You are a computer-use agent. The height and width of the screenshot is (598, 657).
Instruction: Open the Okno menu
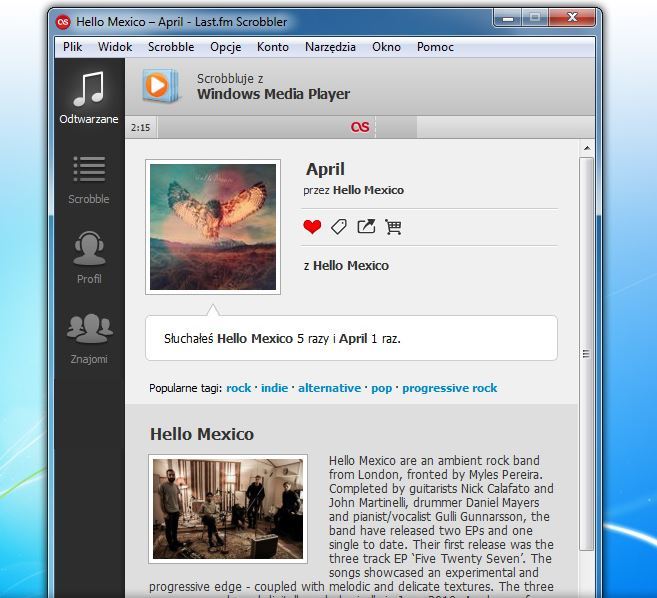pos(386,47)
